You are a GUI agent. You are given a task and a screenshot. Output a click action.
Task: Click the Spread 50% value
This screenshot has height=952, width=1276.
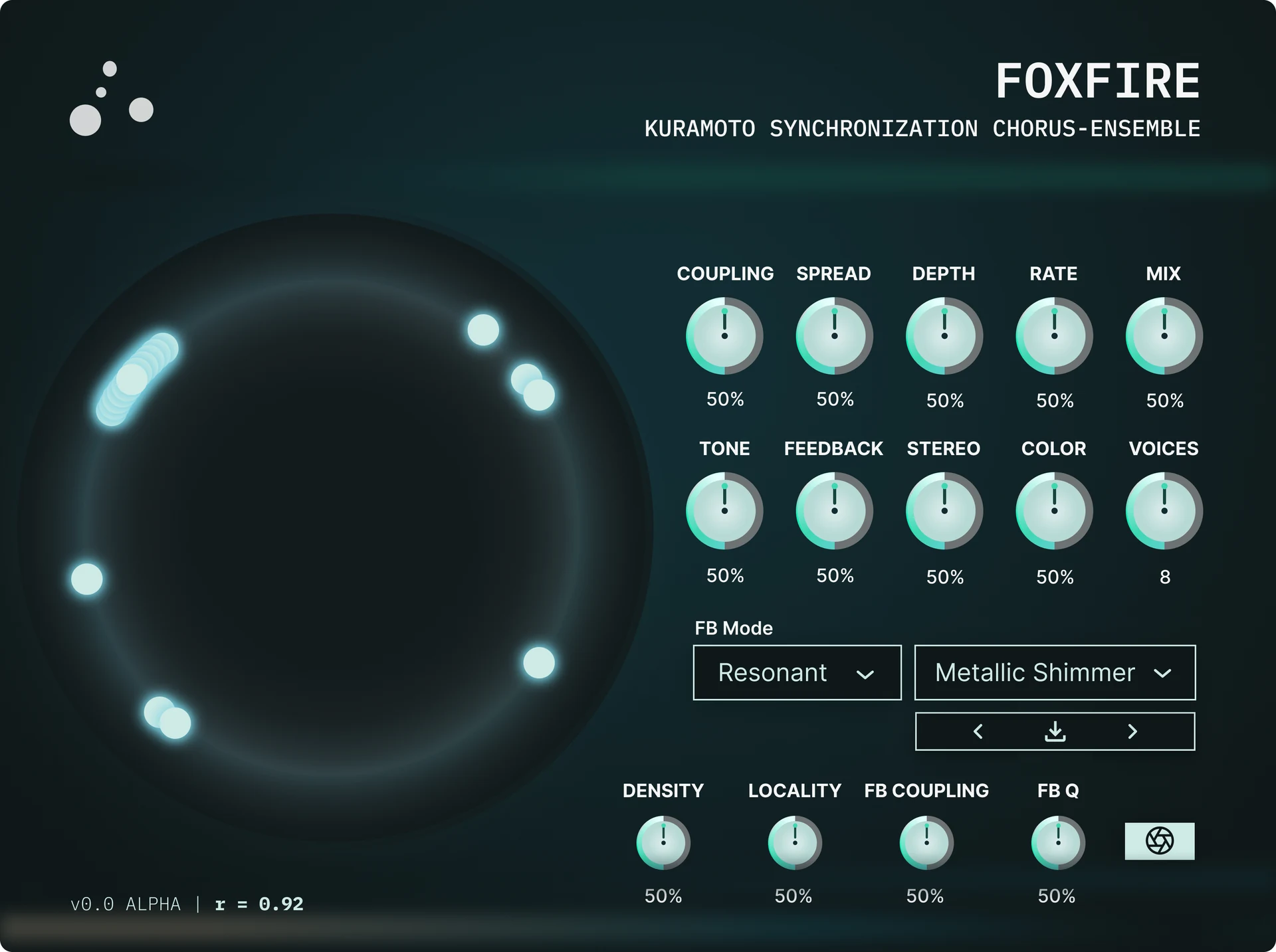(x=835, y=399)
